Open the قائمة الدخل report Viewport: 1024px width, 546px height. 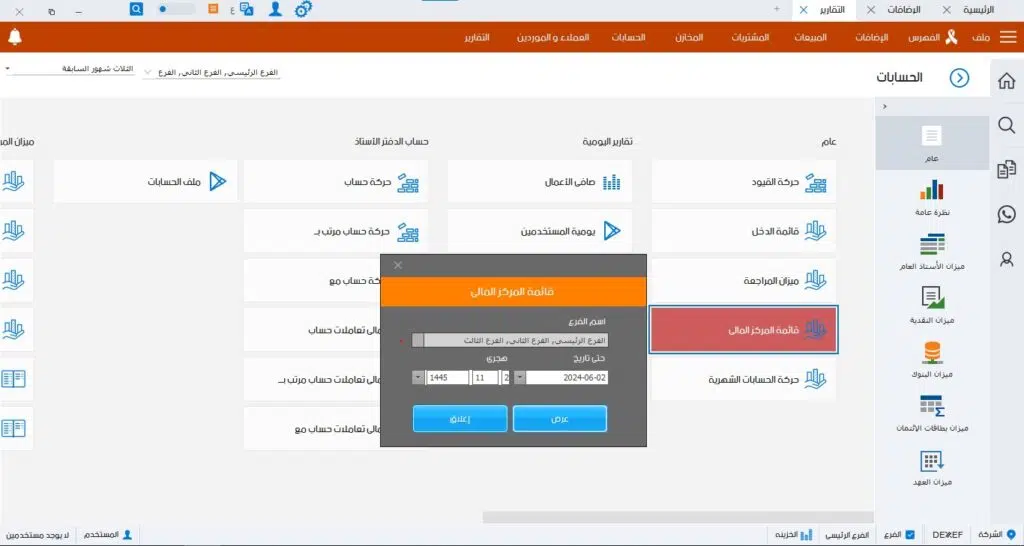click(743, 231)
